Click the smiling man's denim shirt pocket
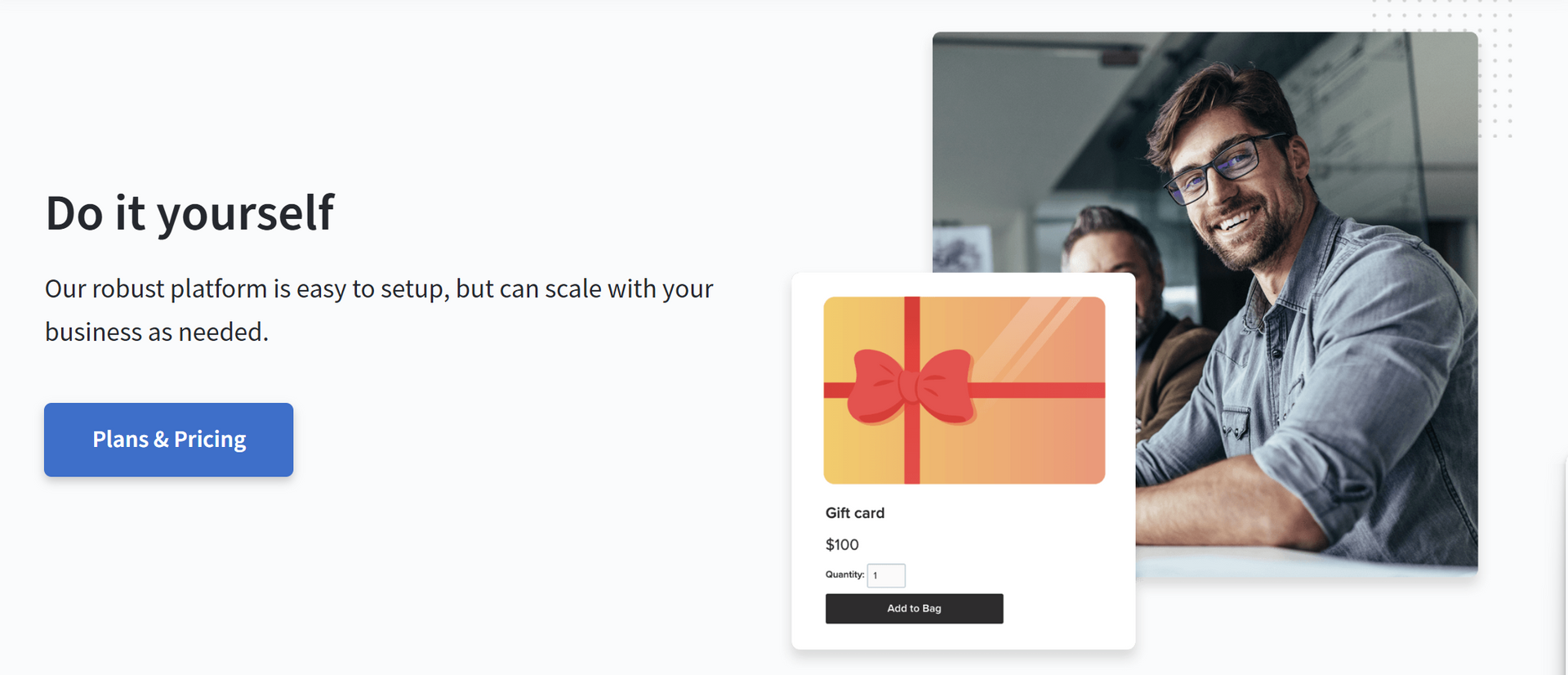Viewport: 1568px width, 675px height. point(1234,425)
